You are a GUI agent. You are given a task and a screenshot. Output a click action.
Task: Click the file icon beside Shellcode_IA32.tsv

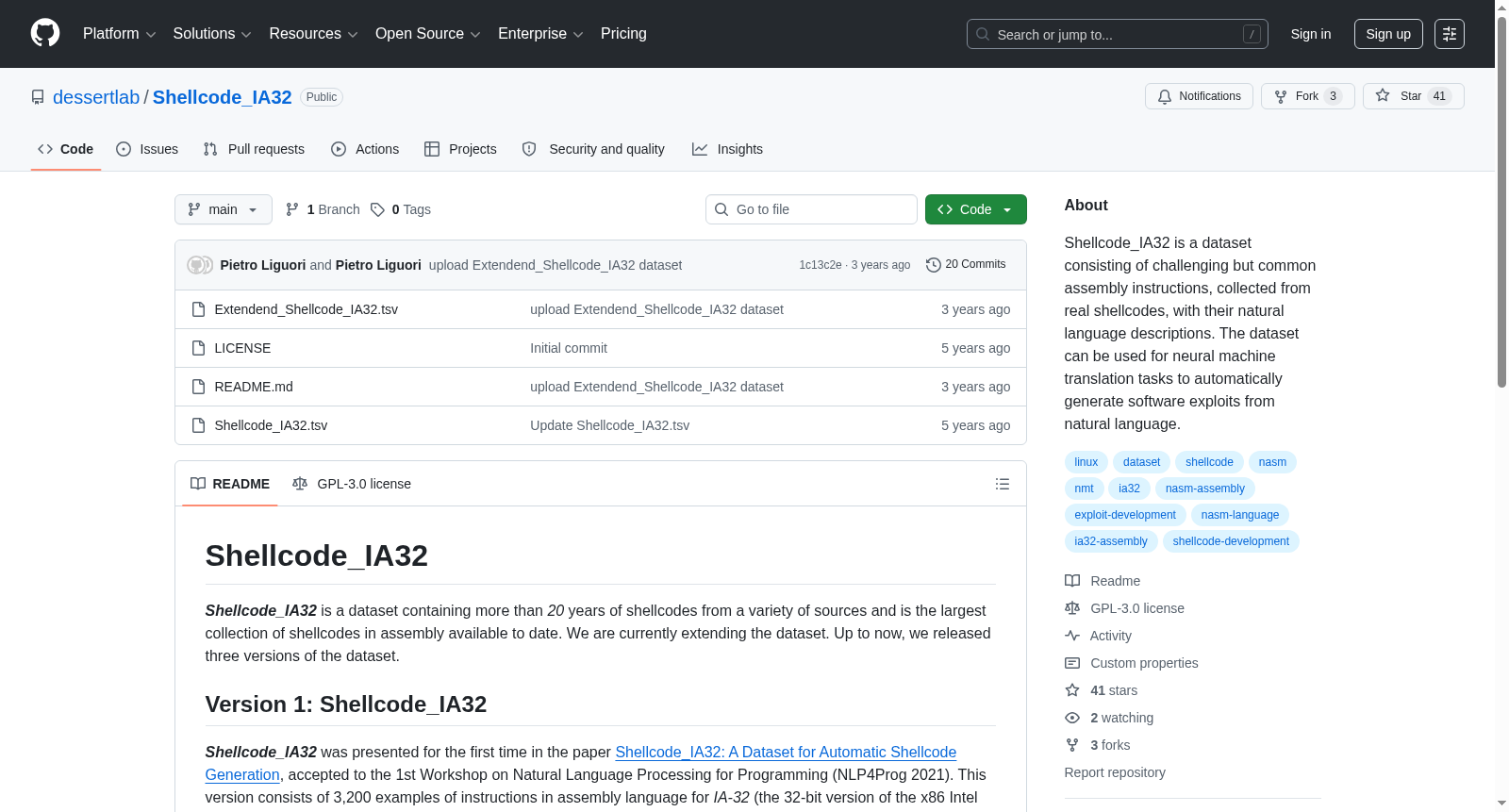(198, 425)
